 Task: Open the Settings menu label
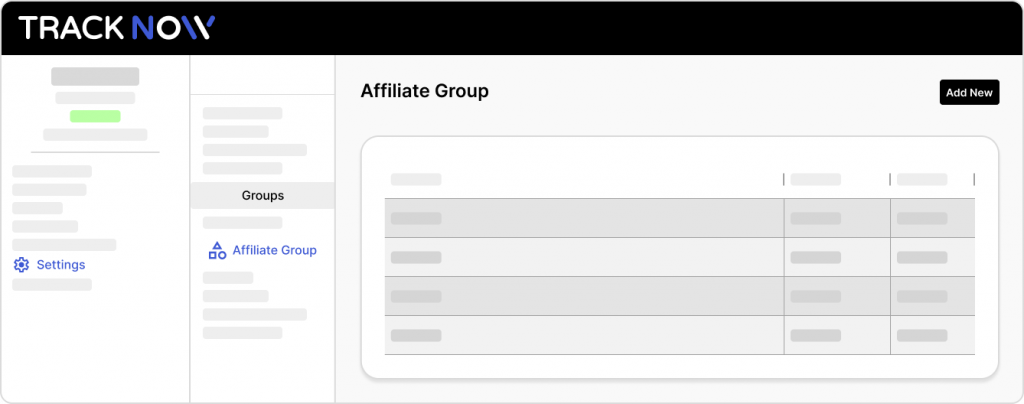61,265
